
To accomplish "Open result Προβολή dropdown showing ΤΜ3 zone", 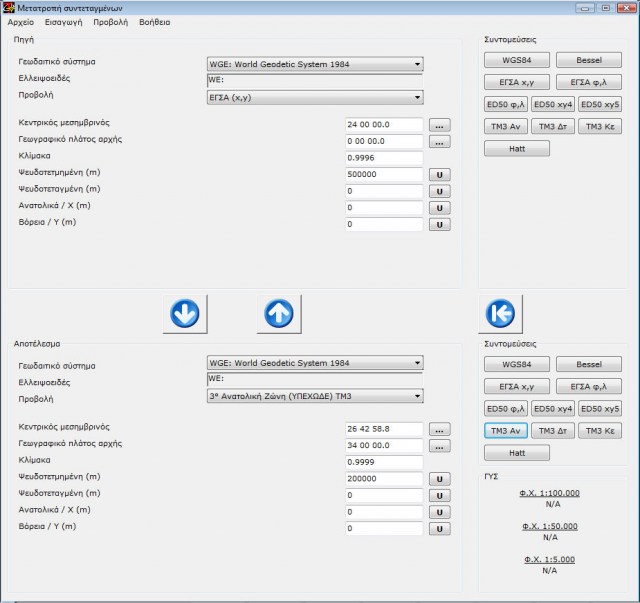I will click(x=314, y=396).
